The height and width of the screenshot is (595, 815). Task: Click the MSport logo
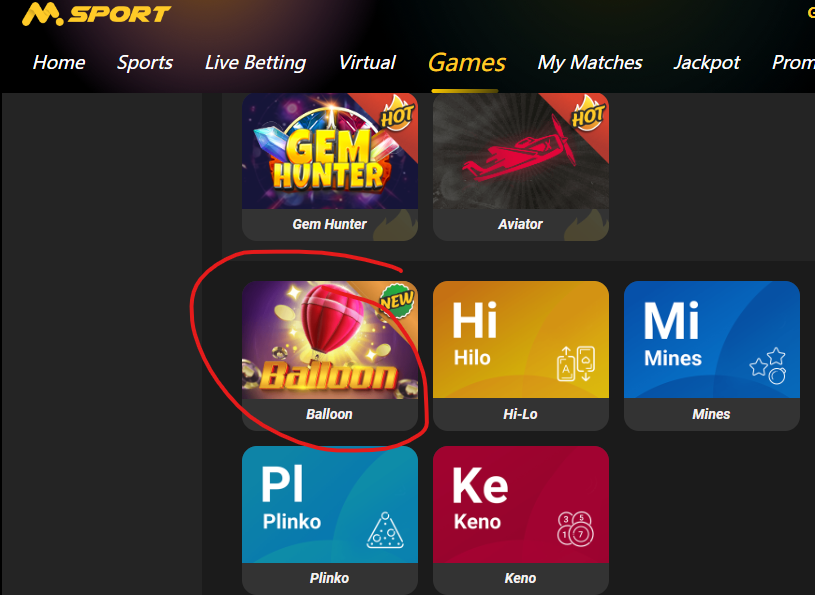click(97, 14)
